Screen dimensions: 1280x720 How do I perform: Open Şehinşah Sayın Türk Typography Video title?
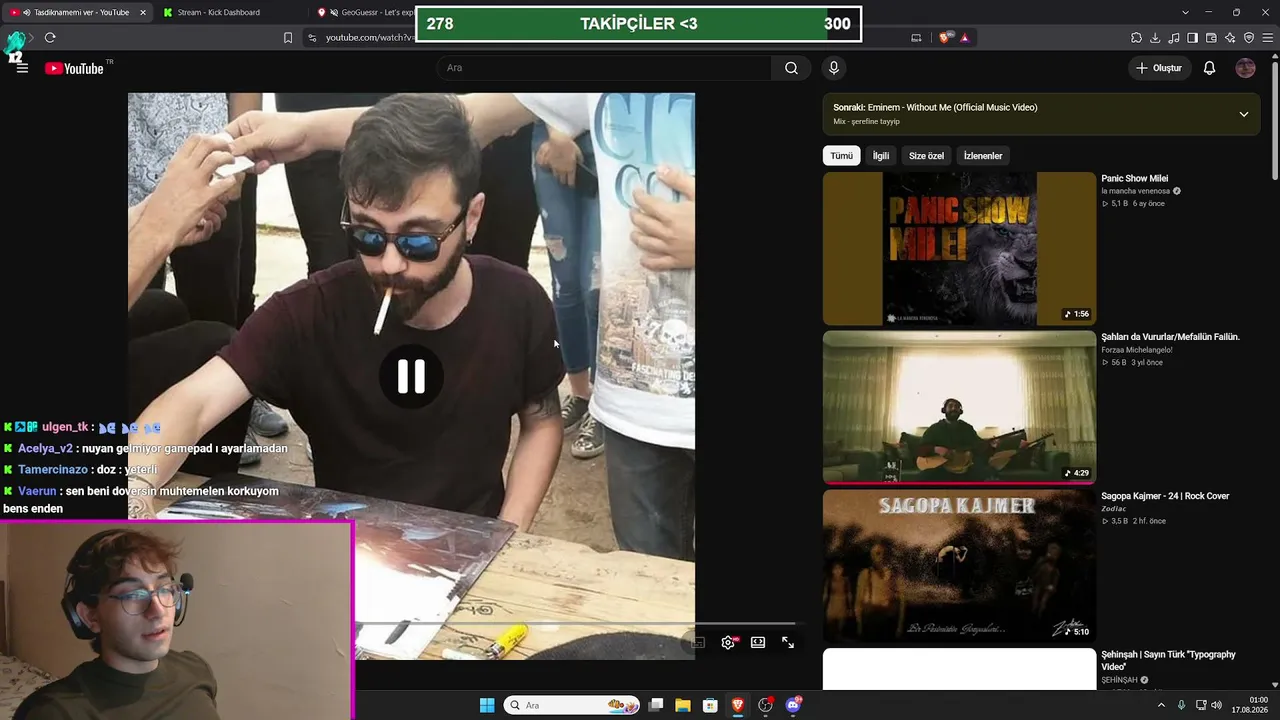coord(1169,660)
